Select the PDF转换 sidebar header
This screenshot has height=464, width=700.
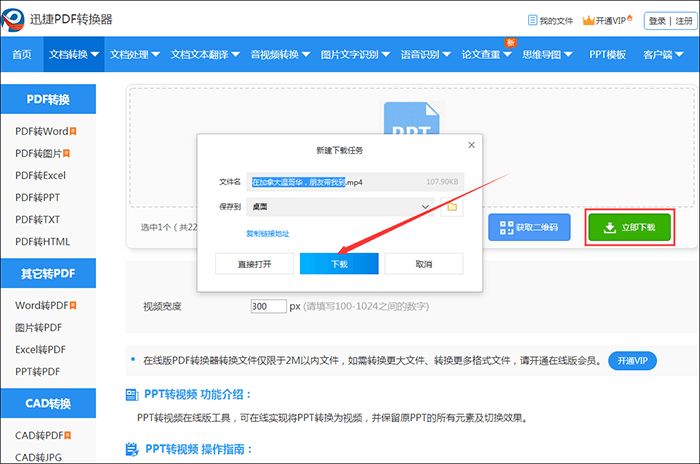pos(48,99)
